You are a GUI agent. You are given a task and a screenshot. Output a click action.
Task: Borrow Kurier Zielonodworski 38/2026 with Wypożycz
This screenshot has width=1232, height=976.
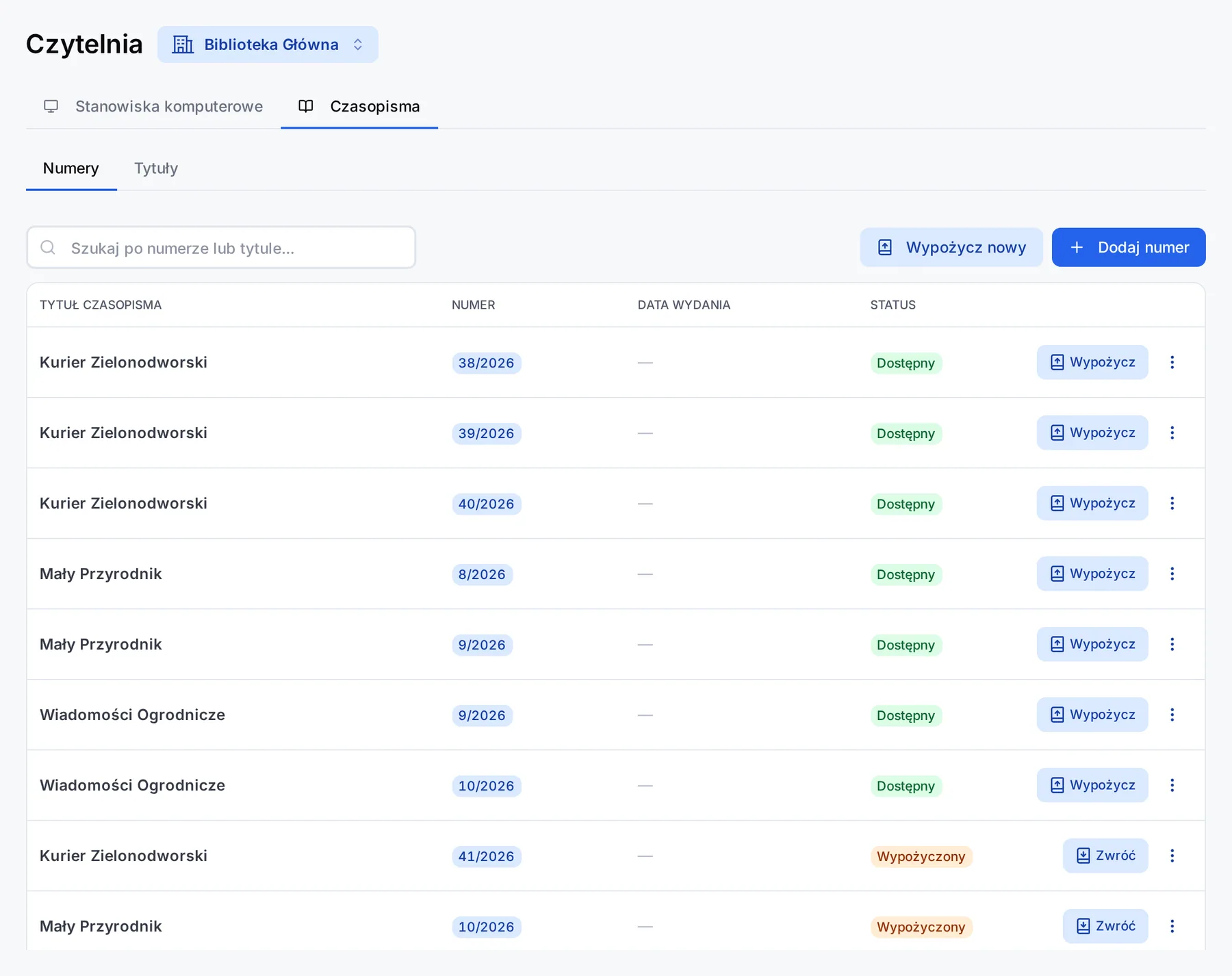pyautogui.click(x=1092, y=362)
